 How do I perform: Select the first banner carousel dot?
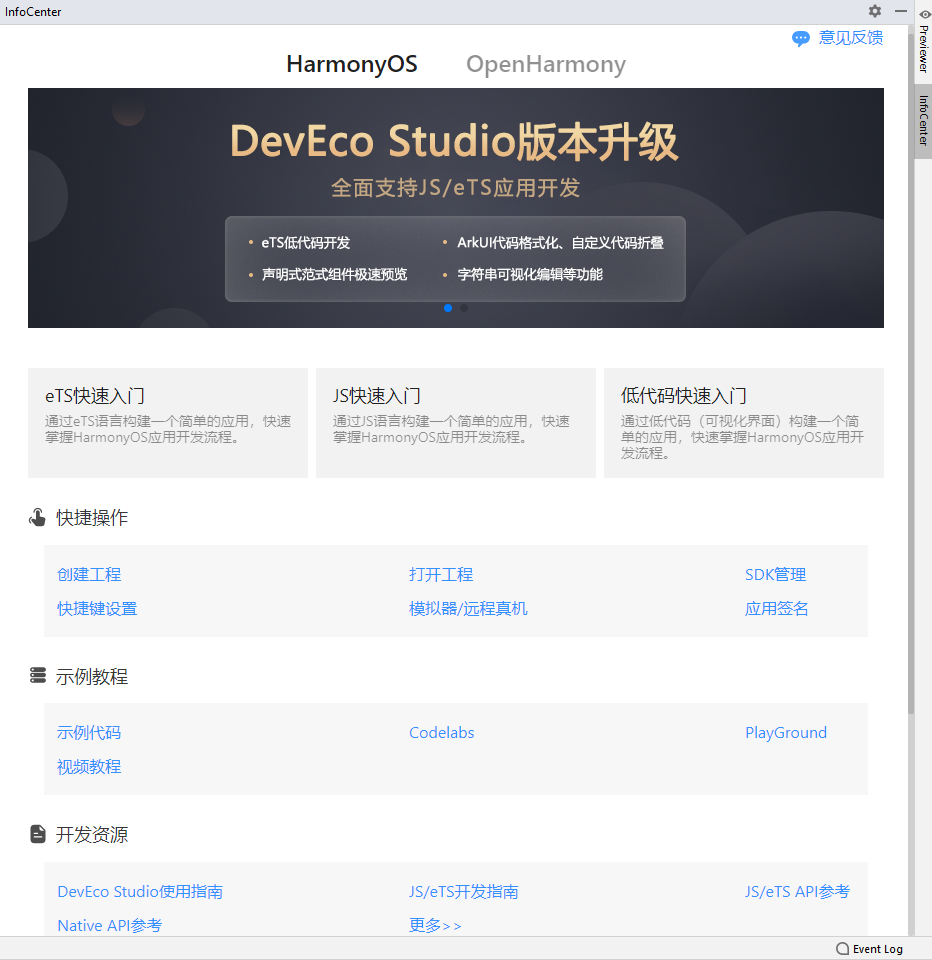pos(448,308)
